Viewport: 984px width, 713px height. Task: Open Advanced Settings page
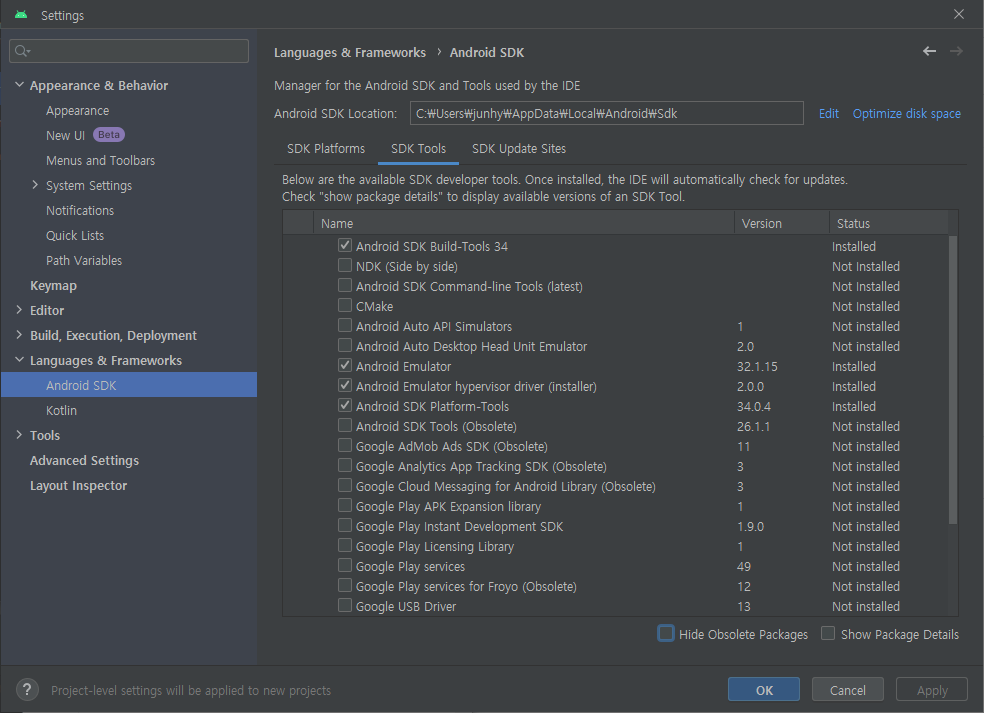(84, 461)
